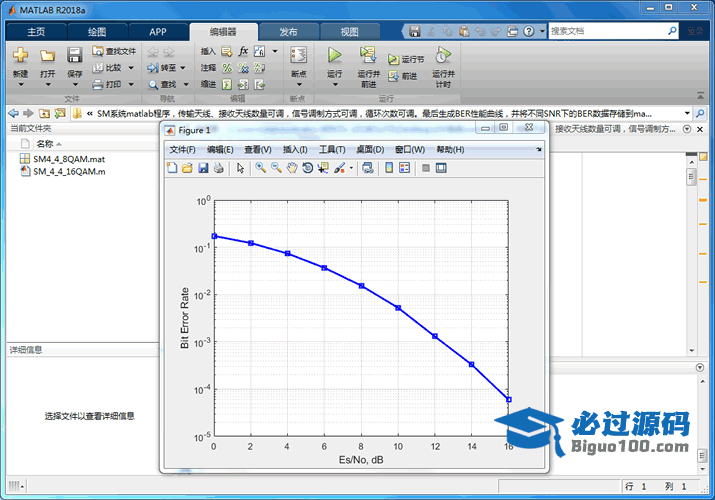This screenshot has height=500, width=715.
Task: Click the smart indent icon
Action: point(227,84)
